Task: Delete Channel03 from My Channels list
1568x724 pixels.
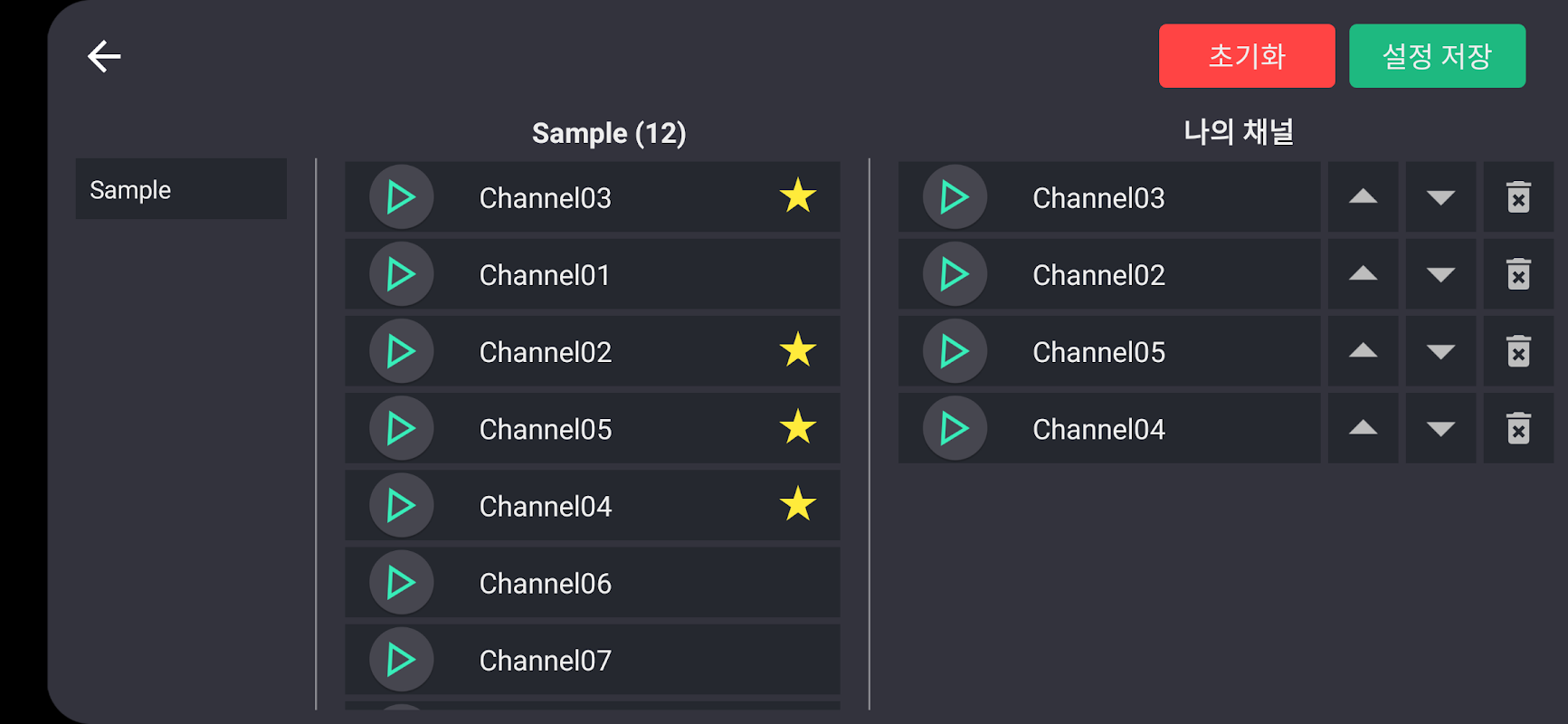Action: point(1518,197)
